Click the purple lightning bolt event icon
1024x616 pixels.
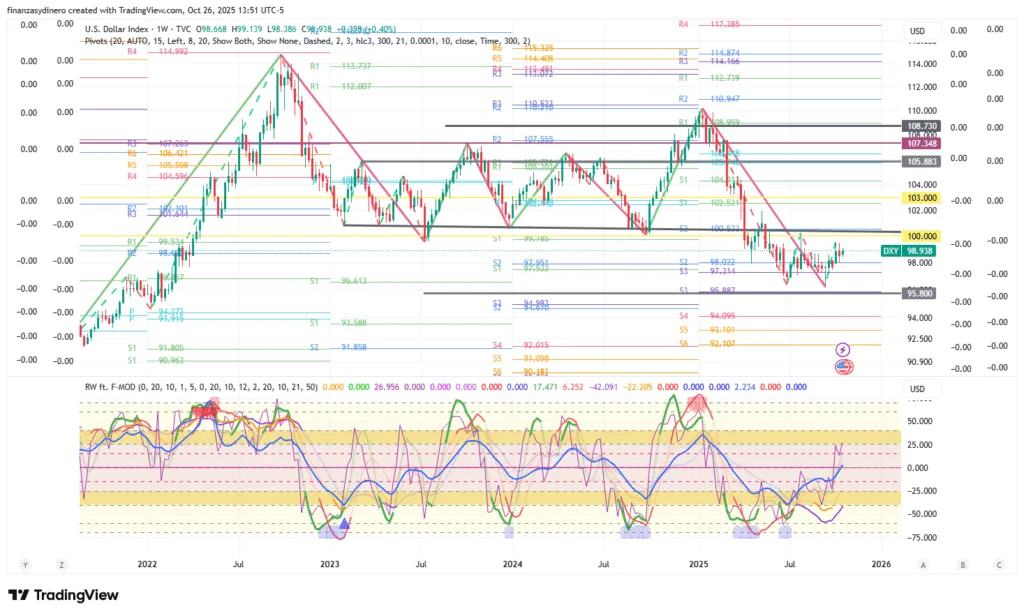tap(842, 349)
